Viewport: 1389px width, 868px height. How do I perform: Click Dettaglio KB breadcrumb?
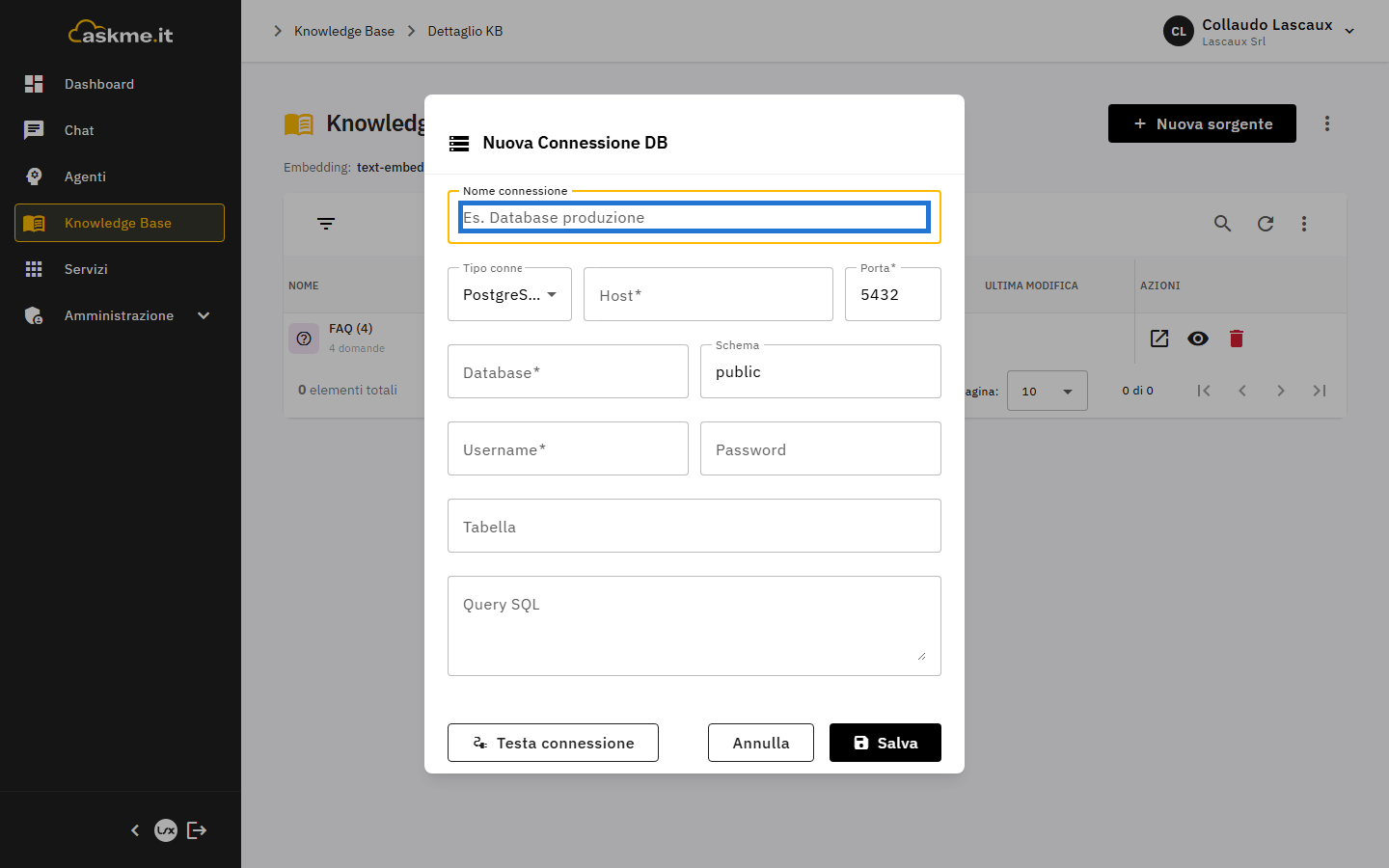click(465, 31)
